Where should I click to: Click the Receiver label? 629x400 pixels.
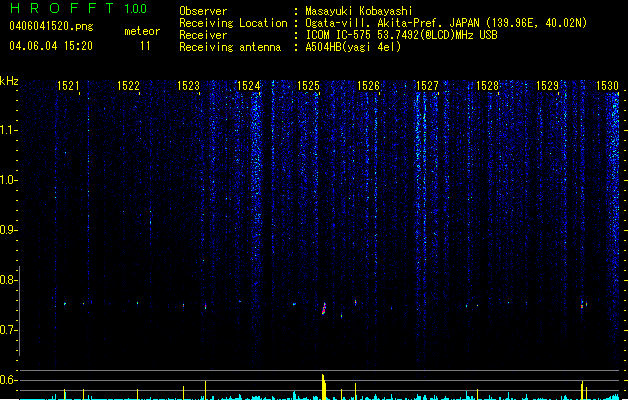pos(203,35)
